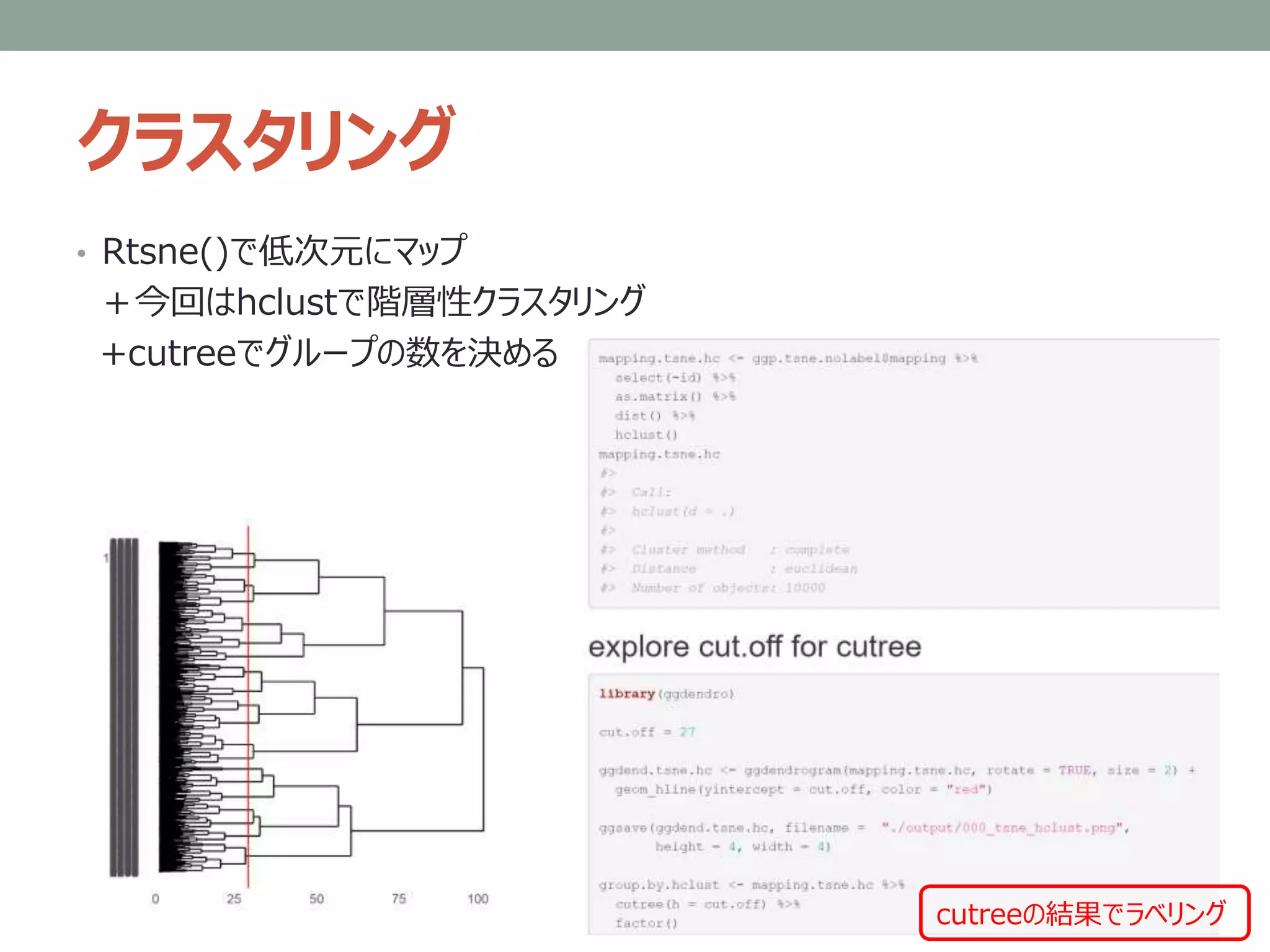Click the heading explore cut.off for cutree
The height and width of the screenshot is (952, 1270).
coord(755,646)
